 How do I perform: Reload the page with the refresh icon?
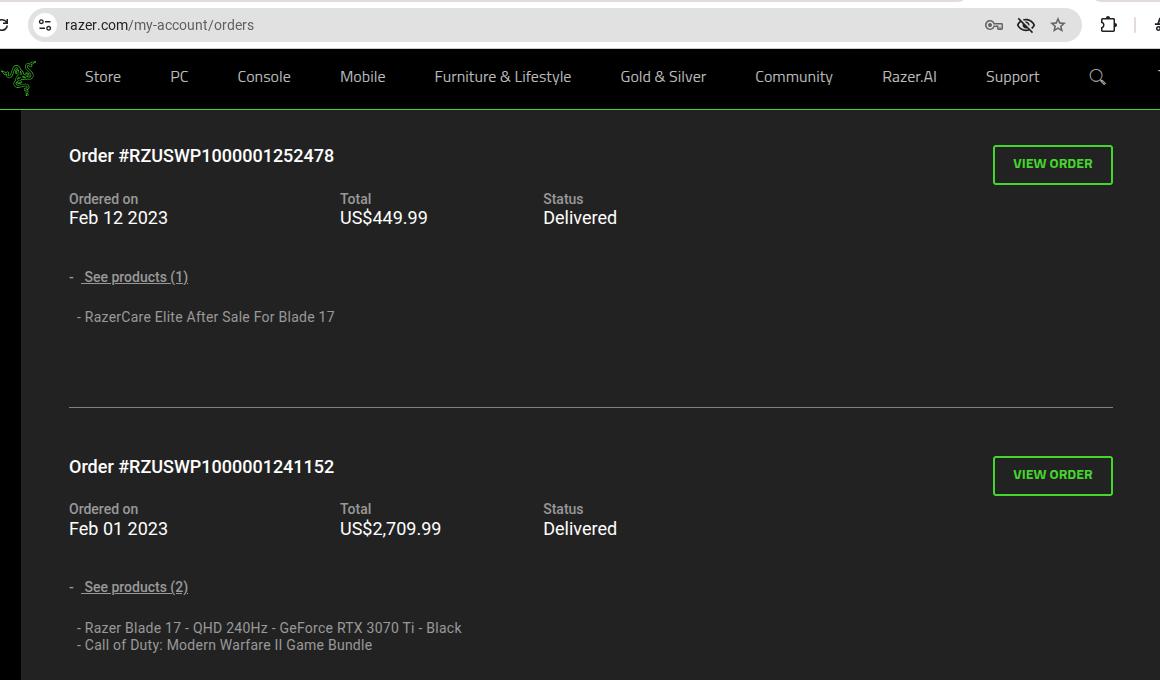[x=3, y=25]
